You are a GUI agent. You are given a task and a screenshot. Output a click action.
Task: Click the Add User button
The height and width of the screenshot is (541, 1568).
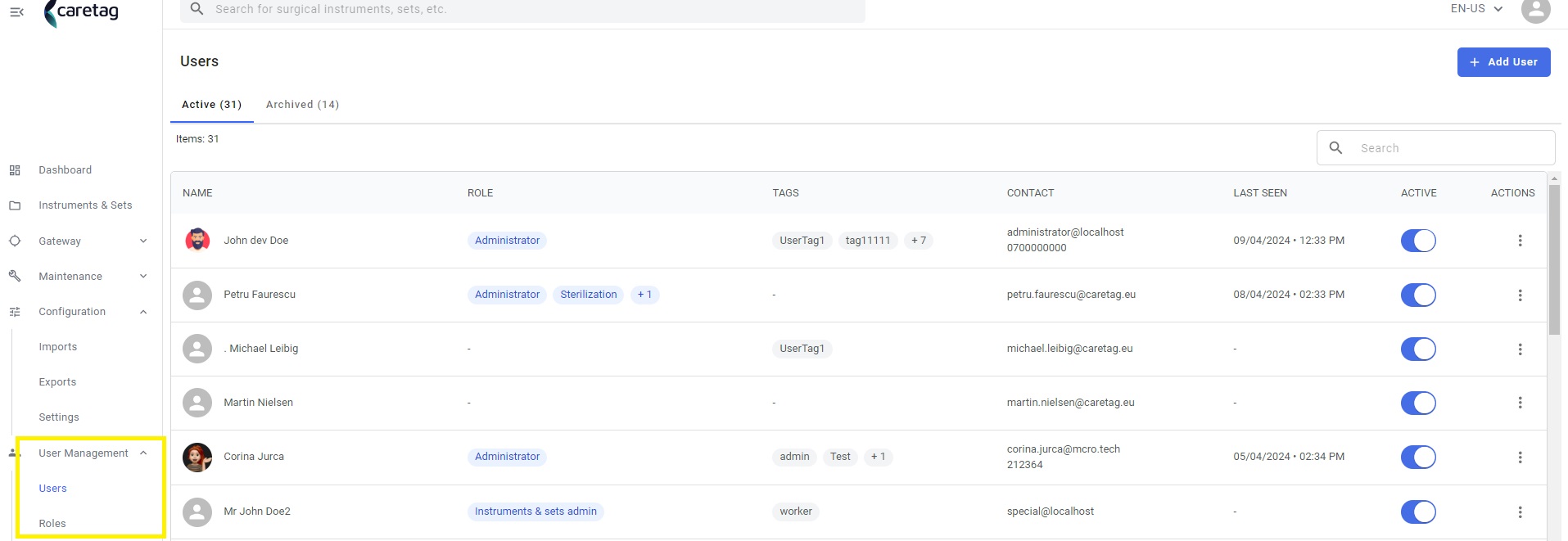[1503, 62]
